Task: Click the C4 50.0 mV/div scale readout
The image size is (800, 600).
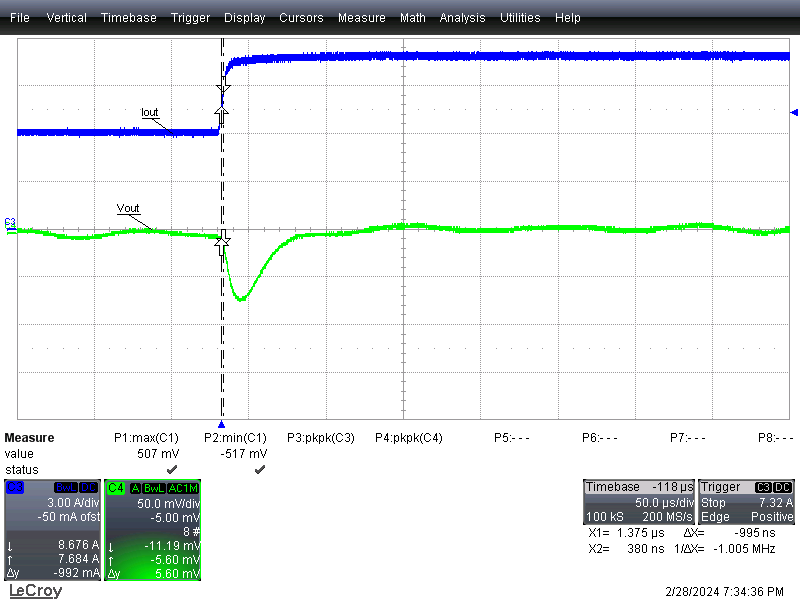Action: tap(168, 504)
